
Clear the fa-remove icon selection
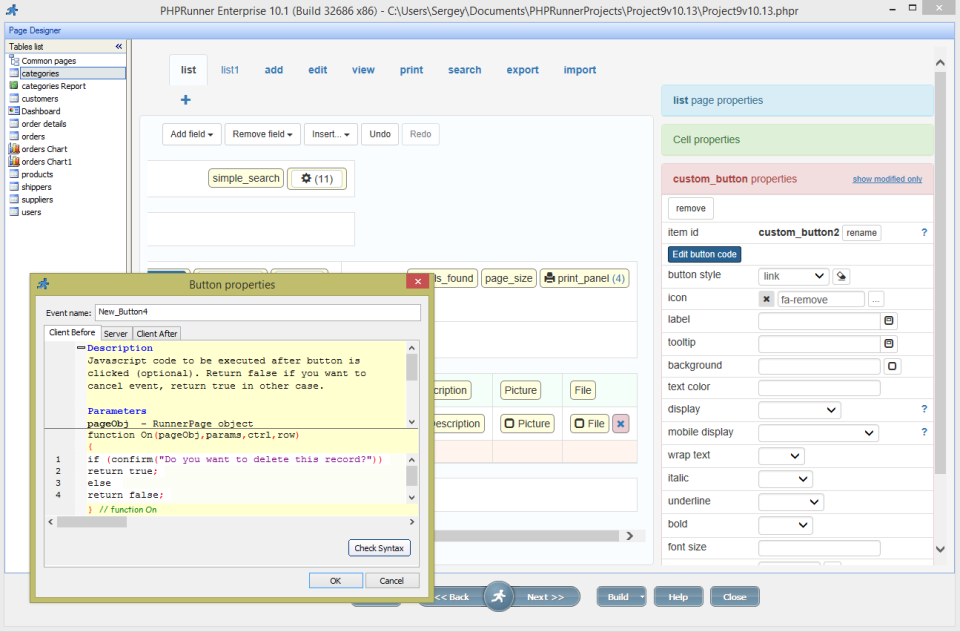click(766, 299)
